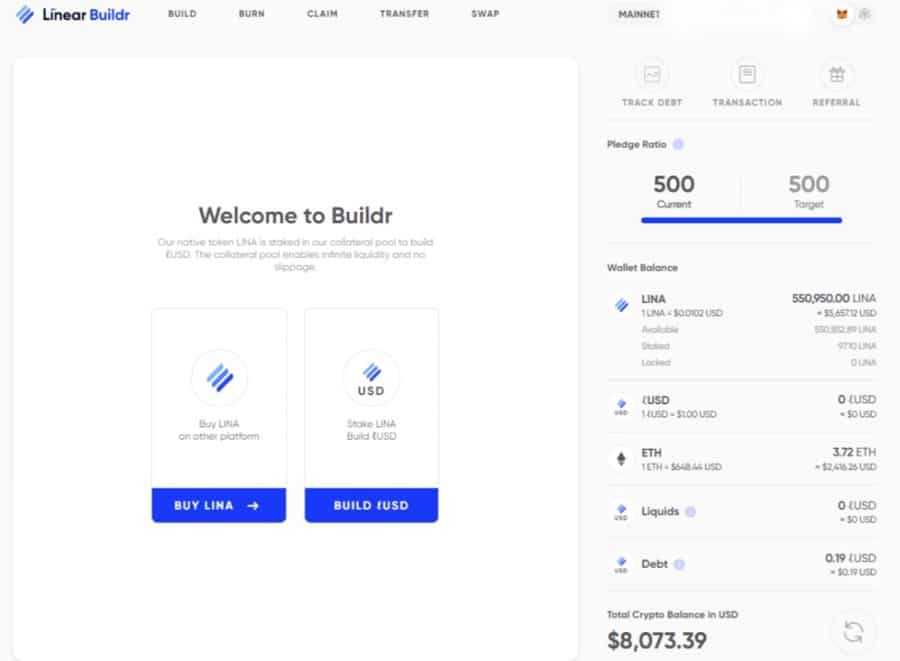
Task: Switch to the BURN tab
Action: pyautogui.click(x=252, y=15)
